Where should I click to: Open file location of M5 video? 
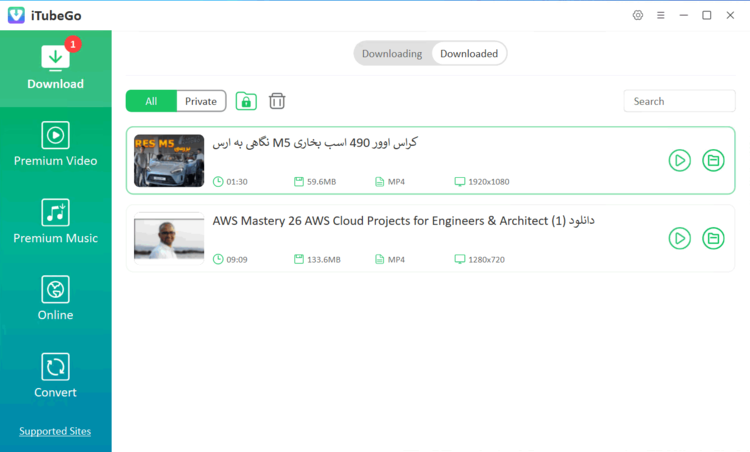click(713, 160)
